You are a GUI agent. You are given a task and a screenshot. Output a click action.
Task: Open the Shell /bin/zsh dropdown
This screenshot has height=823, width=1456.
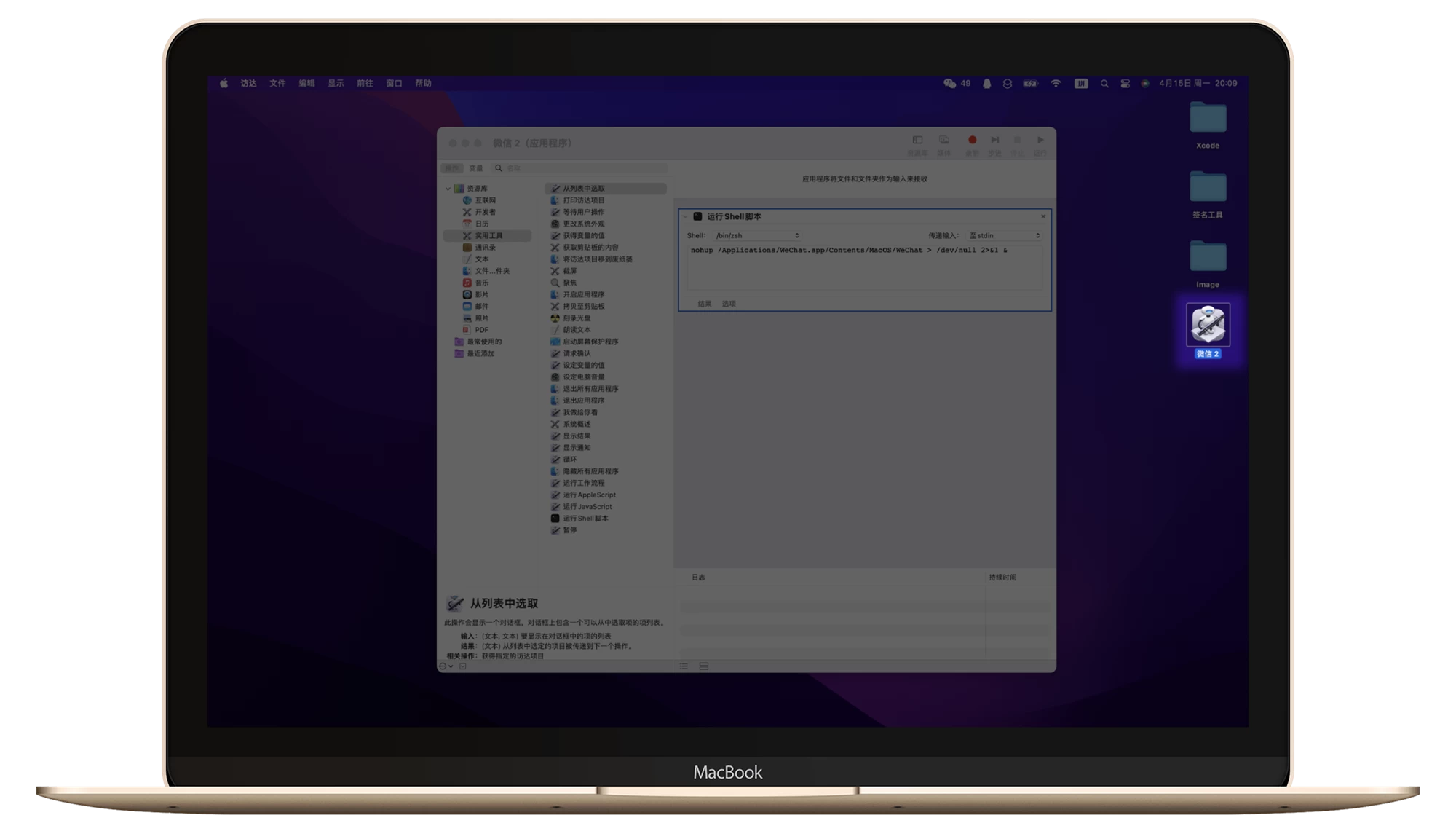(757, 236)
